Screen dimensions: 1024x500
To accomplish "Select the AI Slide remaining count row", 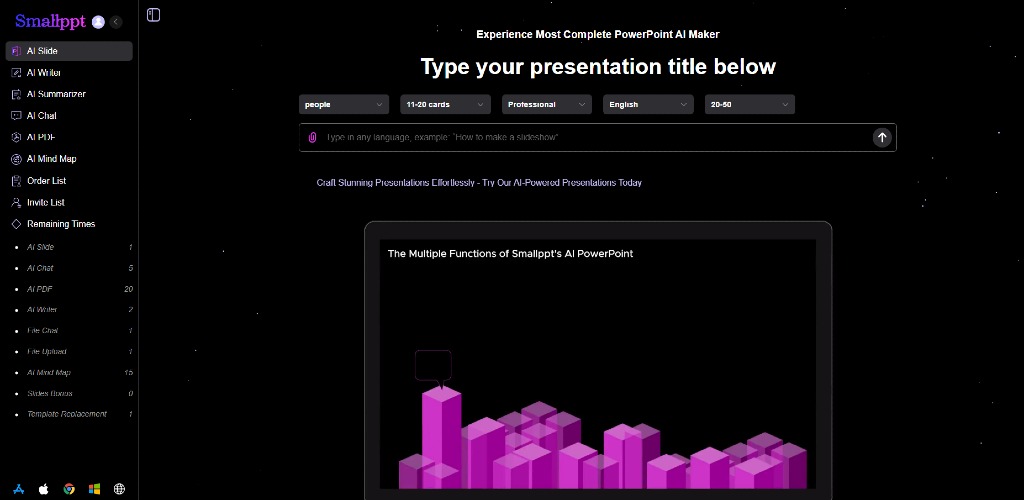I will click(73, 247).
